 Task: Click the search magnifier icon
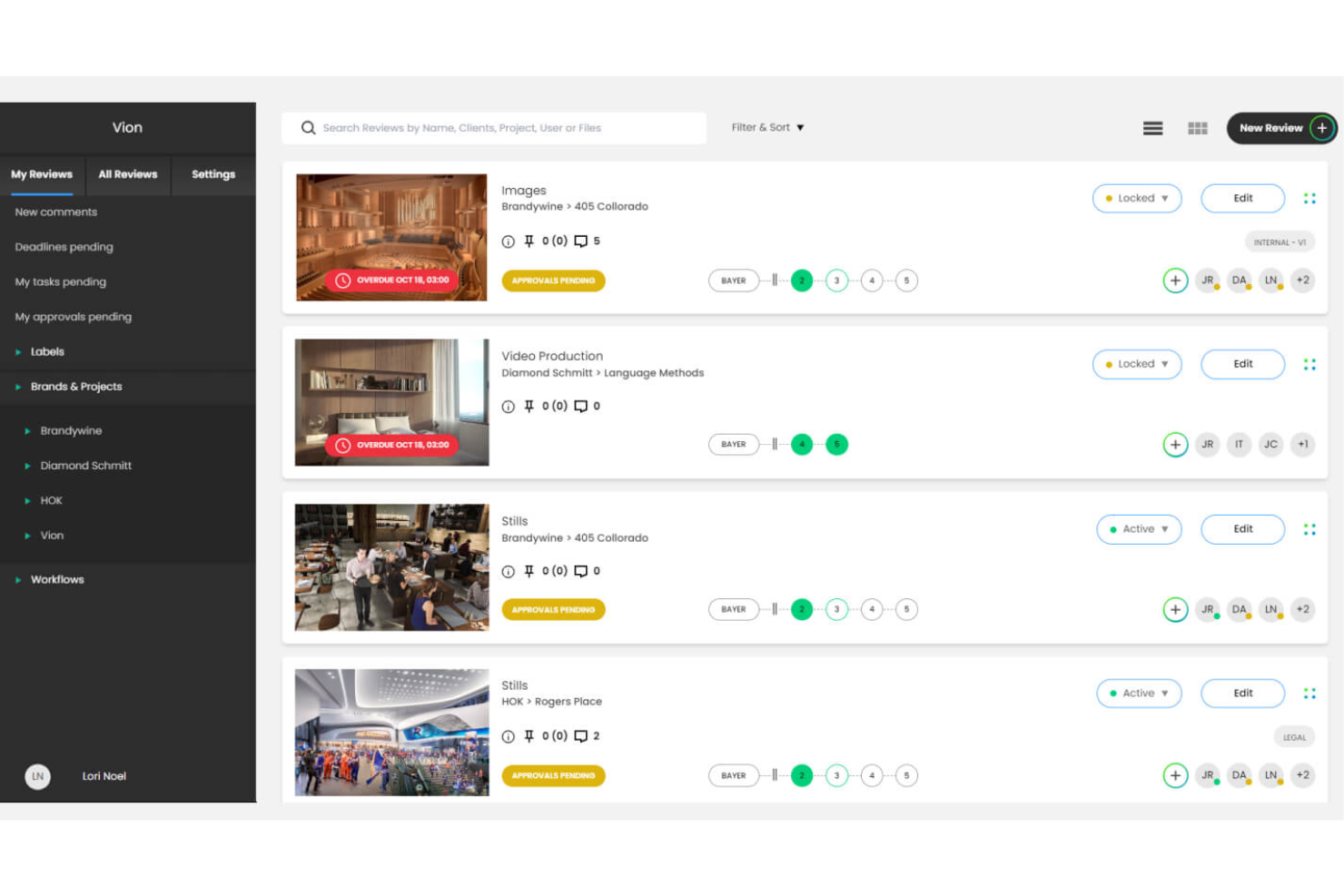click(x=309, y=127)
